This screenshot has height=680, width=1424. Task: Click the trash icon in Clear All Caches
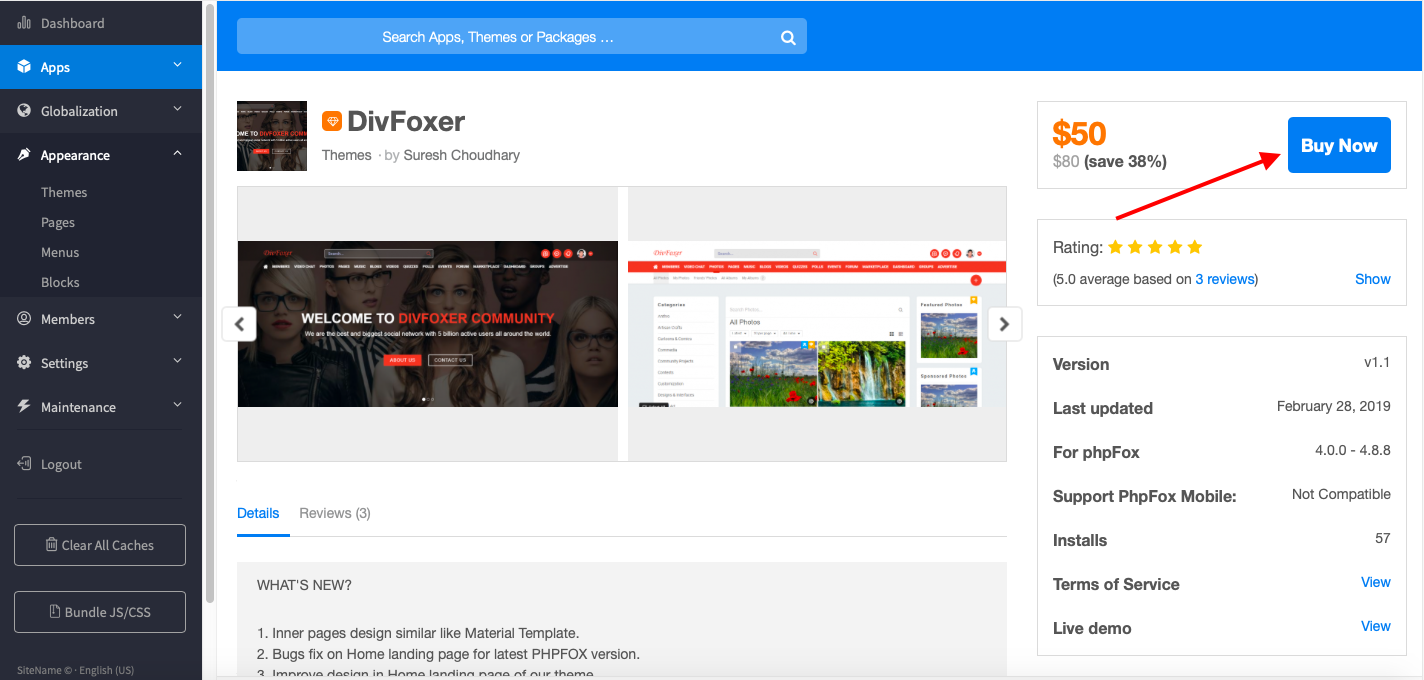(x=52, y=545)
